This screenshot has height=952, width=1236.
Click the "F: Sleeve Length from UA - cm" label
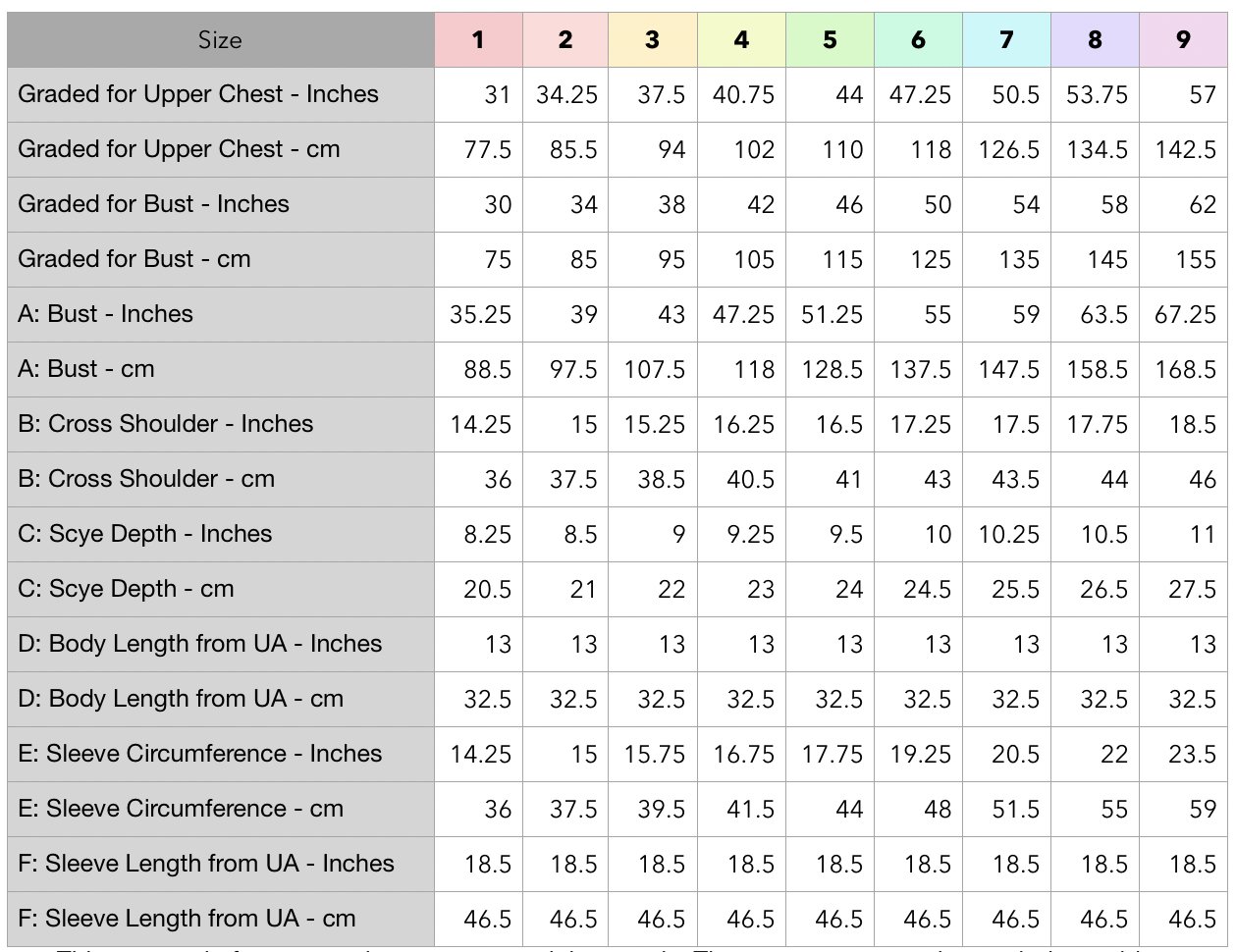[187, 919]
